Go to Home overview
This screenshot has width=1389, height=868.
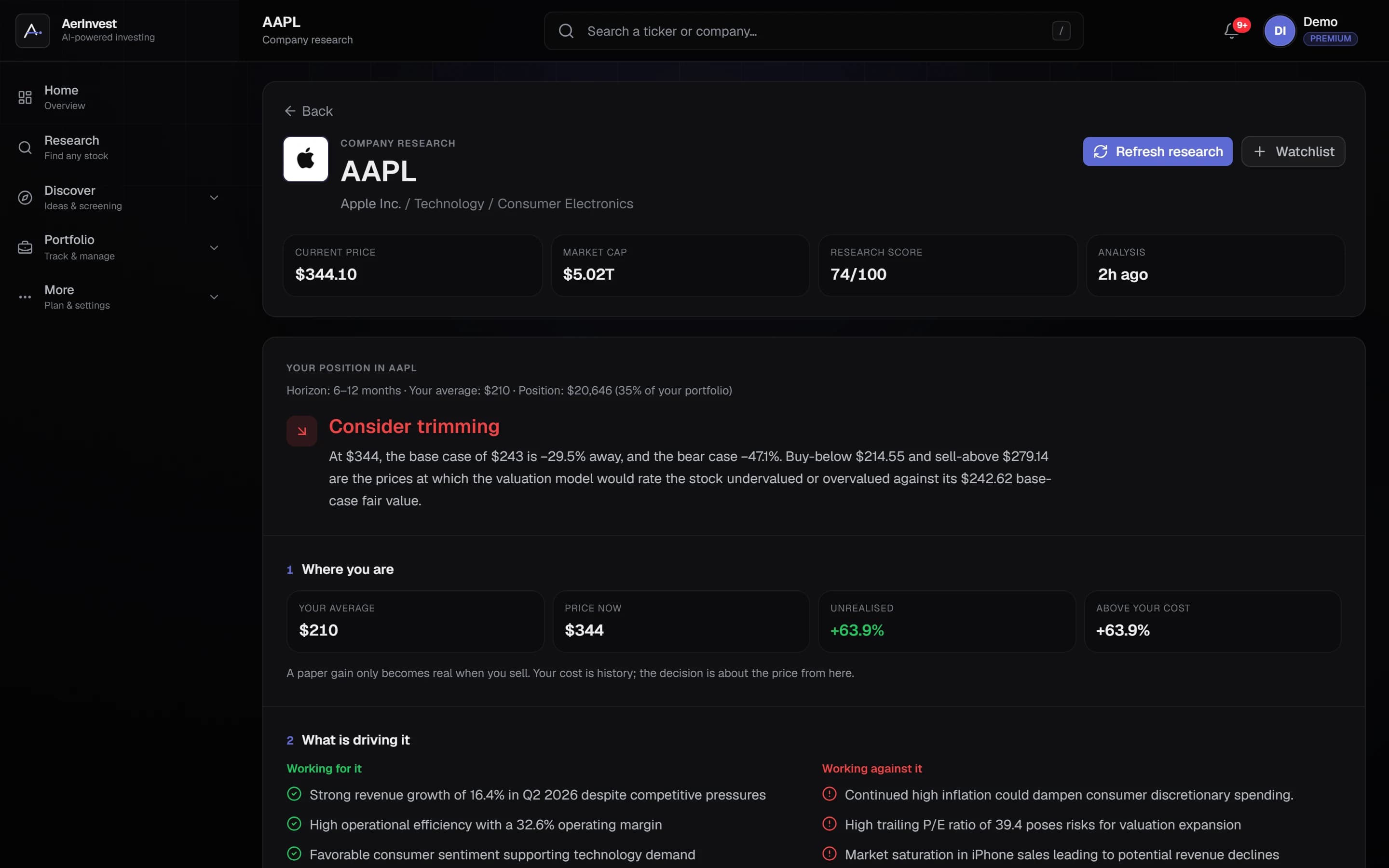click(x=120, y=97)
